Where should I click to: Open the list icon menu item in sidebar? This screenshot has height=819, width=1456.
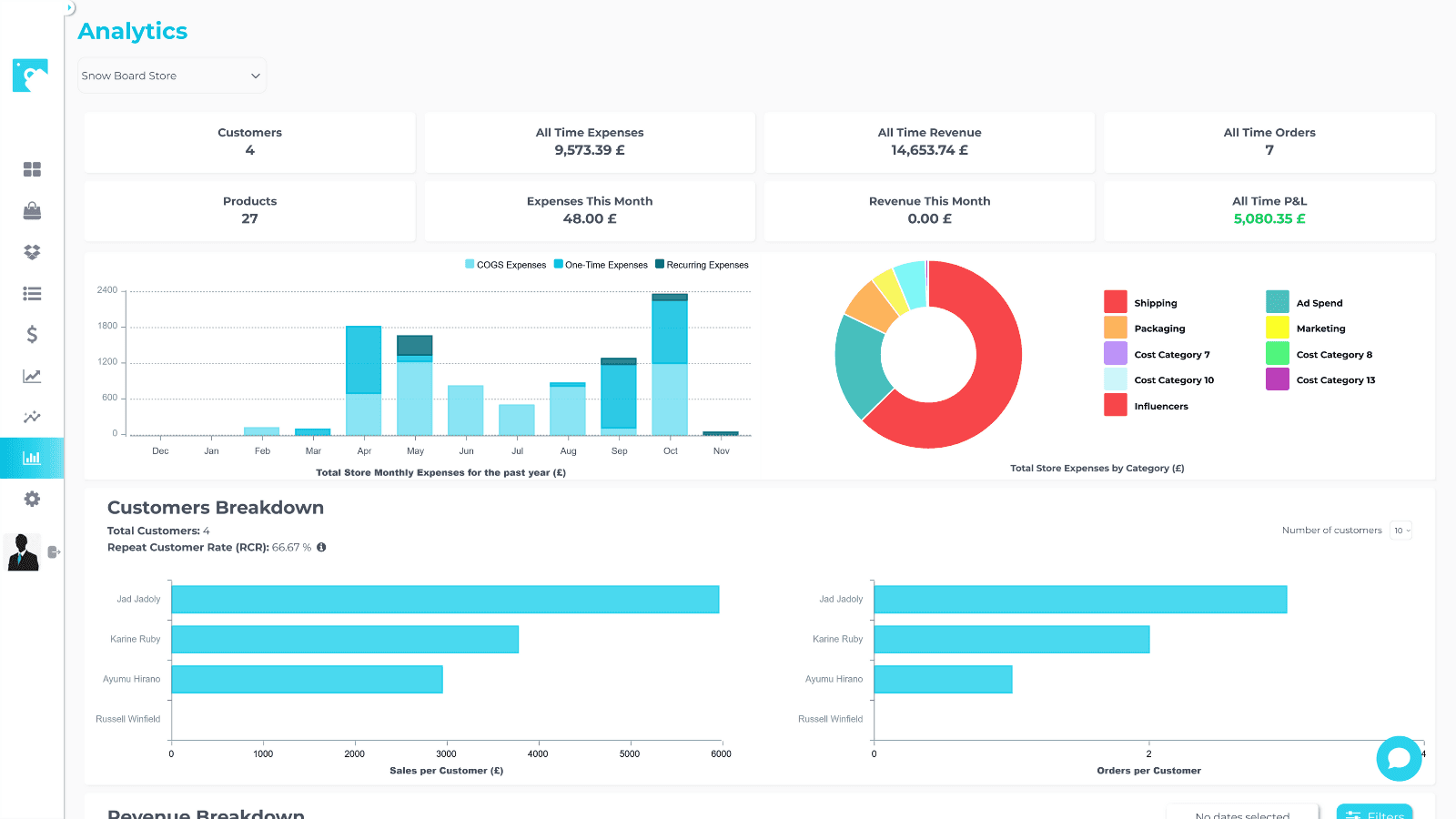point(32,293)
